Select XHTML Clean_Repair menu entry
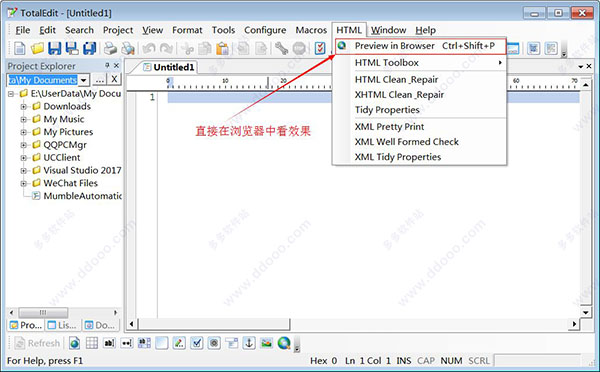This screenshot has height=372, width=600. 420,95
